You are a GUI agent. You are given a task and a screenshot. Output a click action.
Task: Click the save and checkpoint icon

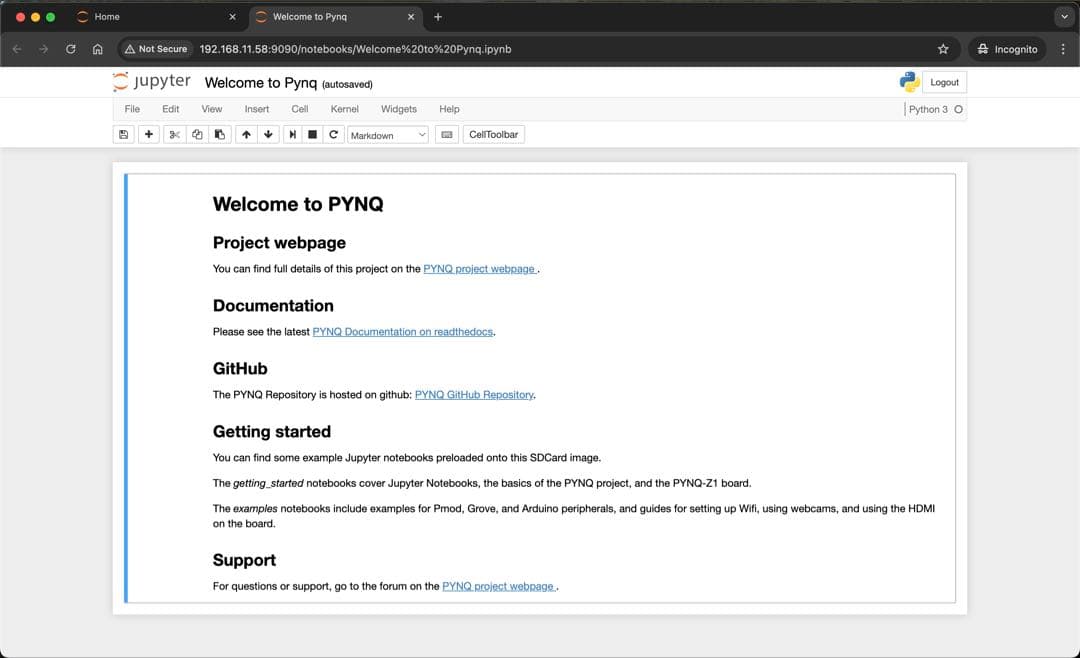pyautogui.click(x=123, y=135)
